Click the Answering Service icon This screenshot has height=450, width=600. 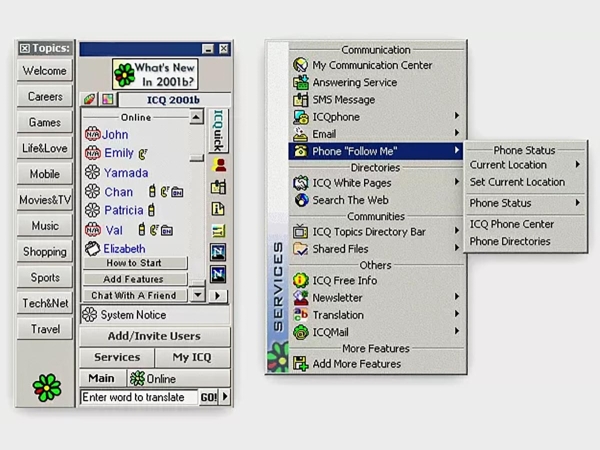click(300, 82)
